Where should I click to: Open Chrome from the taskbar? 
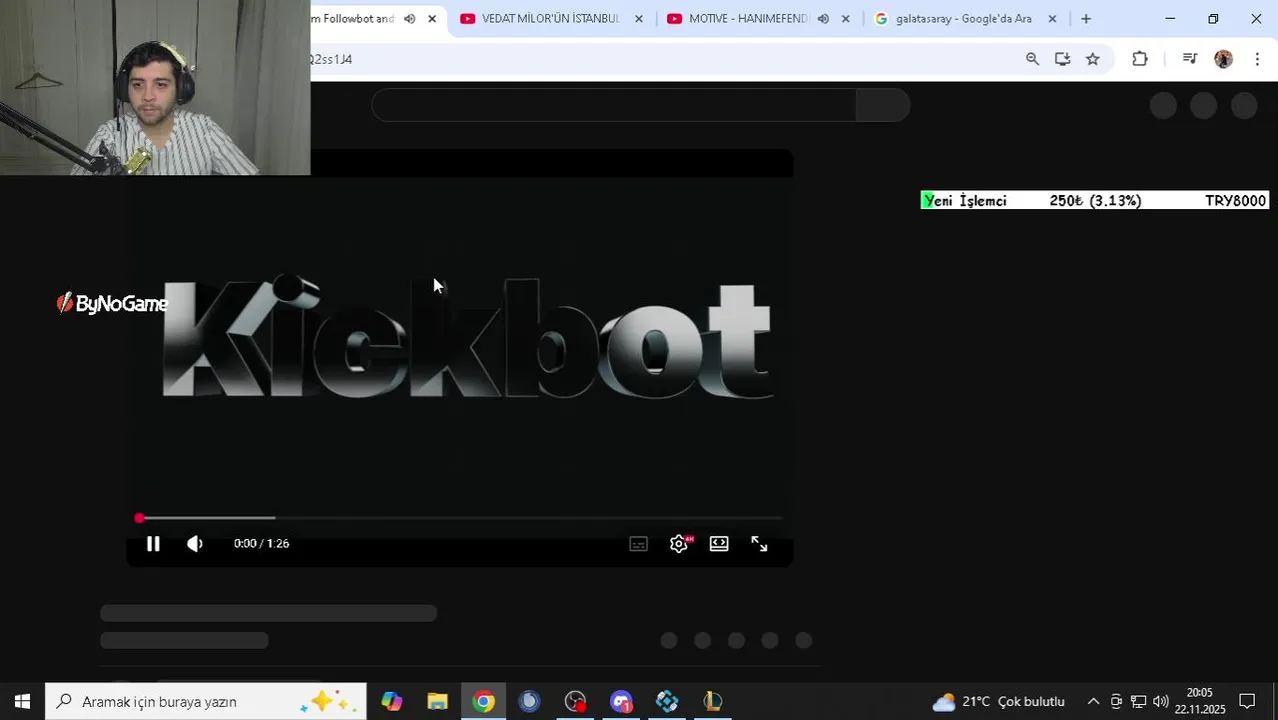(x=484, y=702)
